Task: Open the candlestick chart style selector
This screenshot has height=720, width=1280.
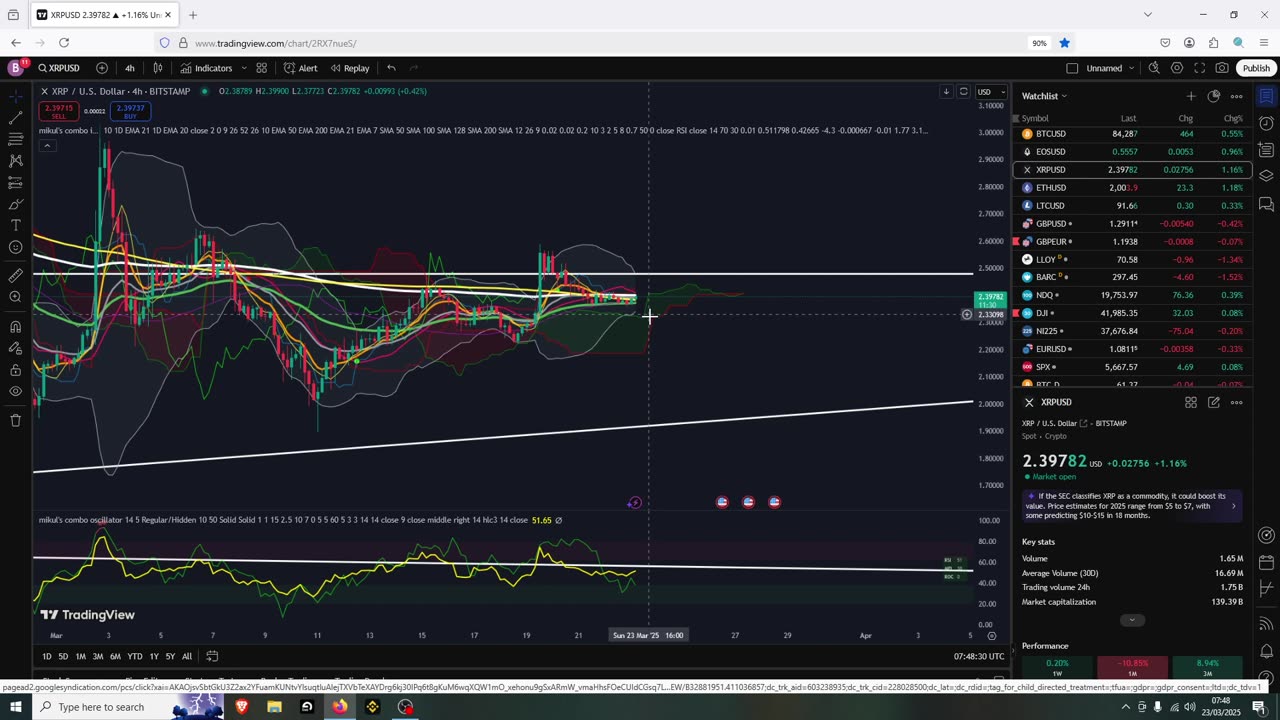Action: tap(158, 68)
